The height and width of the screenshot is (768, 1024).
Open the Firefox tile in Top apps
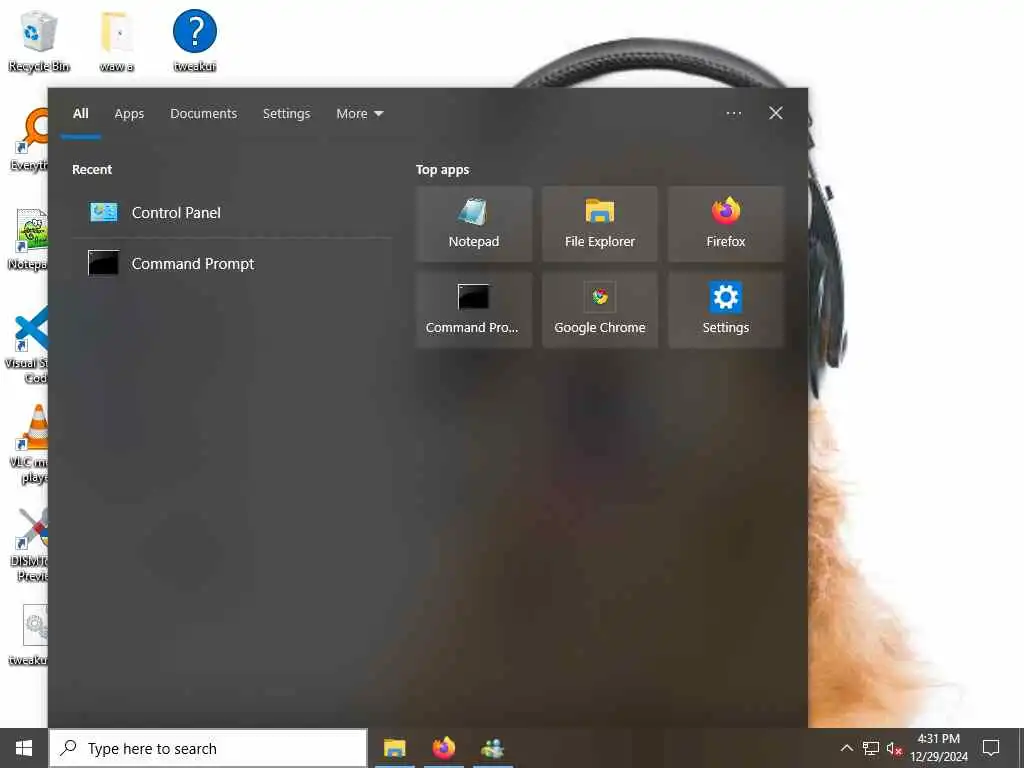coord(726,224)
